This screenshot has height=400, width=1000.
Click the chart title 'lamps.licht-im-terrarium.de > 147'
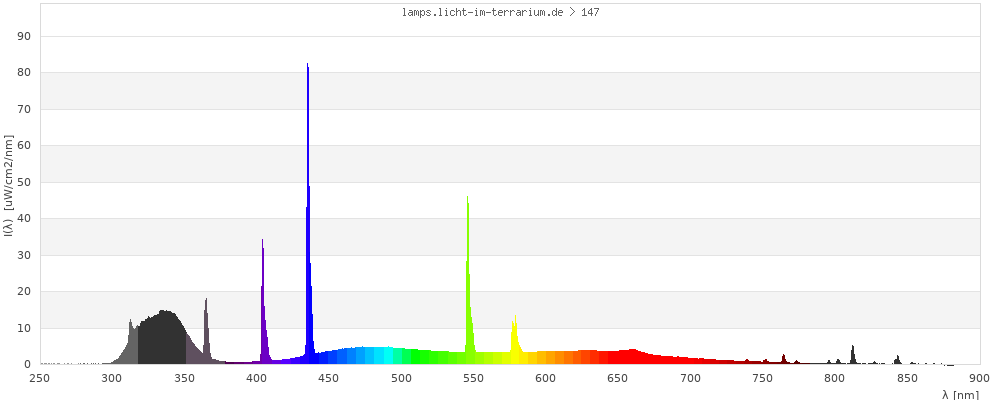[500, 12]
